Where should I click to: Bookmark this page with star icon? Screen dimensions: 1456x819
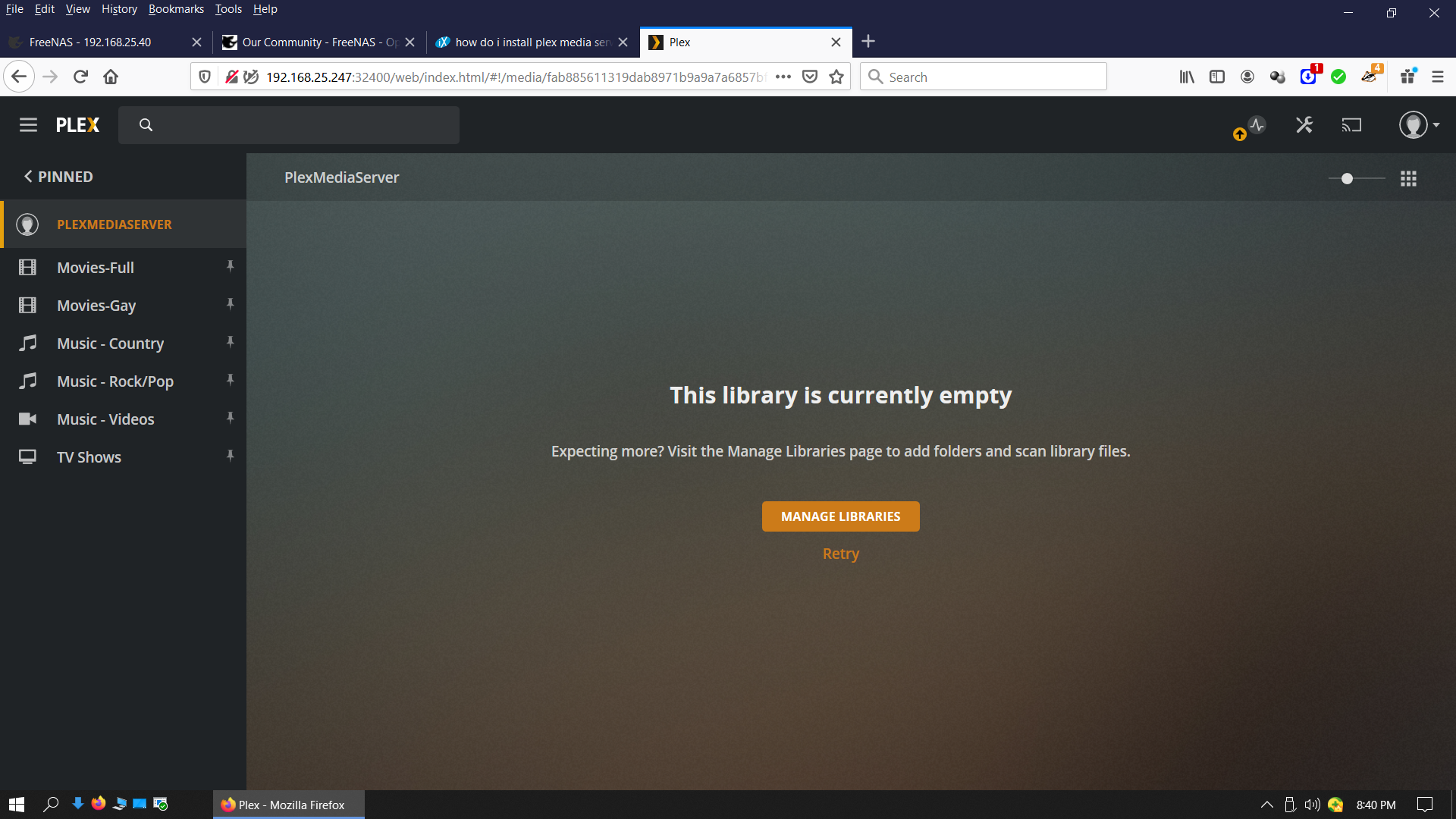pyautogui.click(x=836, y=77)
